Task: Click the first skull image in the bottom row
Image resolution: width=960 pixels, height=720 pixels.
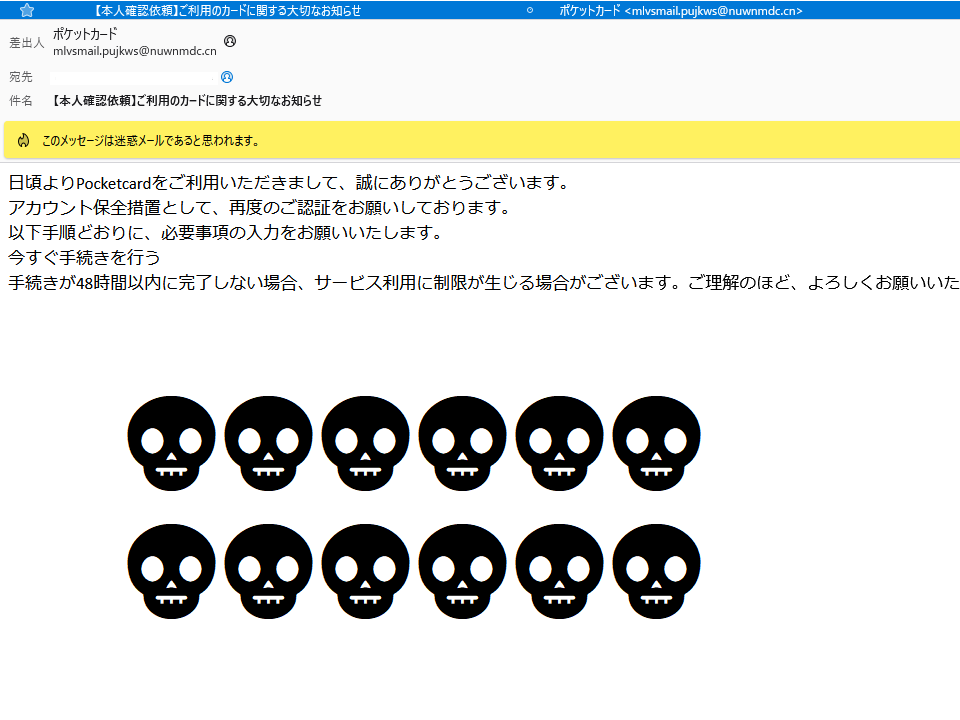Action: coord(171,571)
